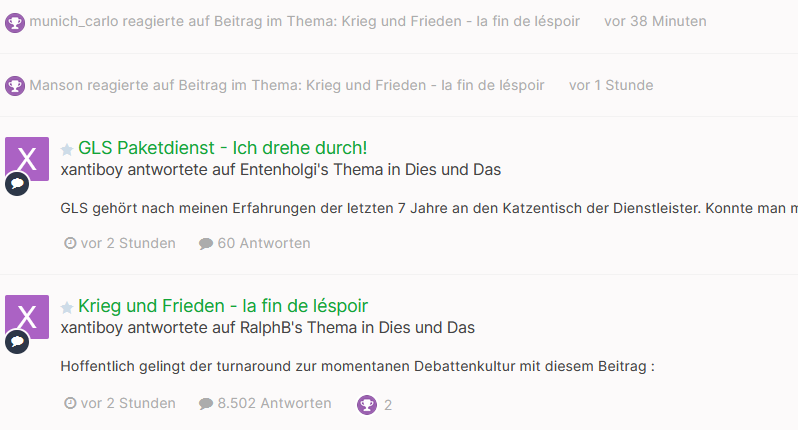Viewport: 798px width, 430px height.
Task: Open the green 'Krieg und Frieden - la fin de léspoir' title
Action: (223, 306)
